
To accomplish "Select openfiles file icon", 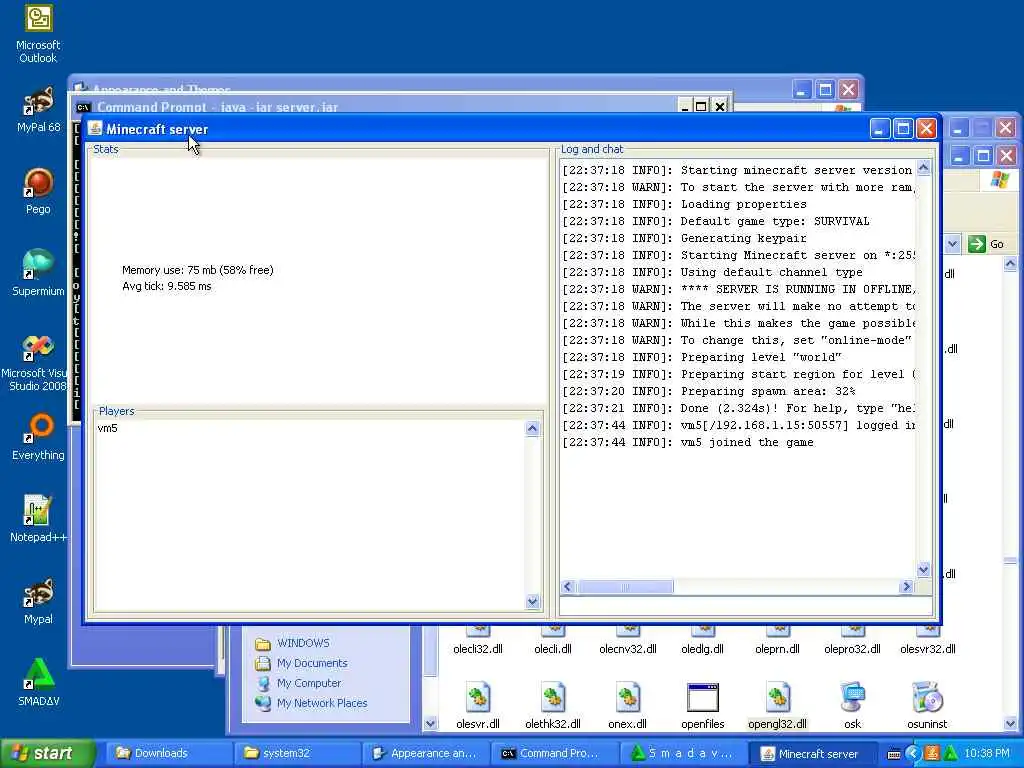I will click(703, 697).
